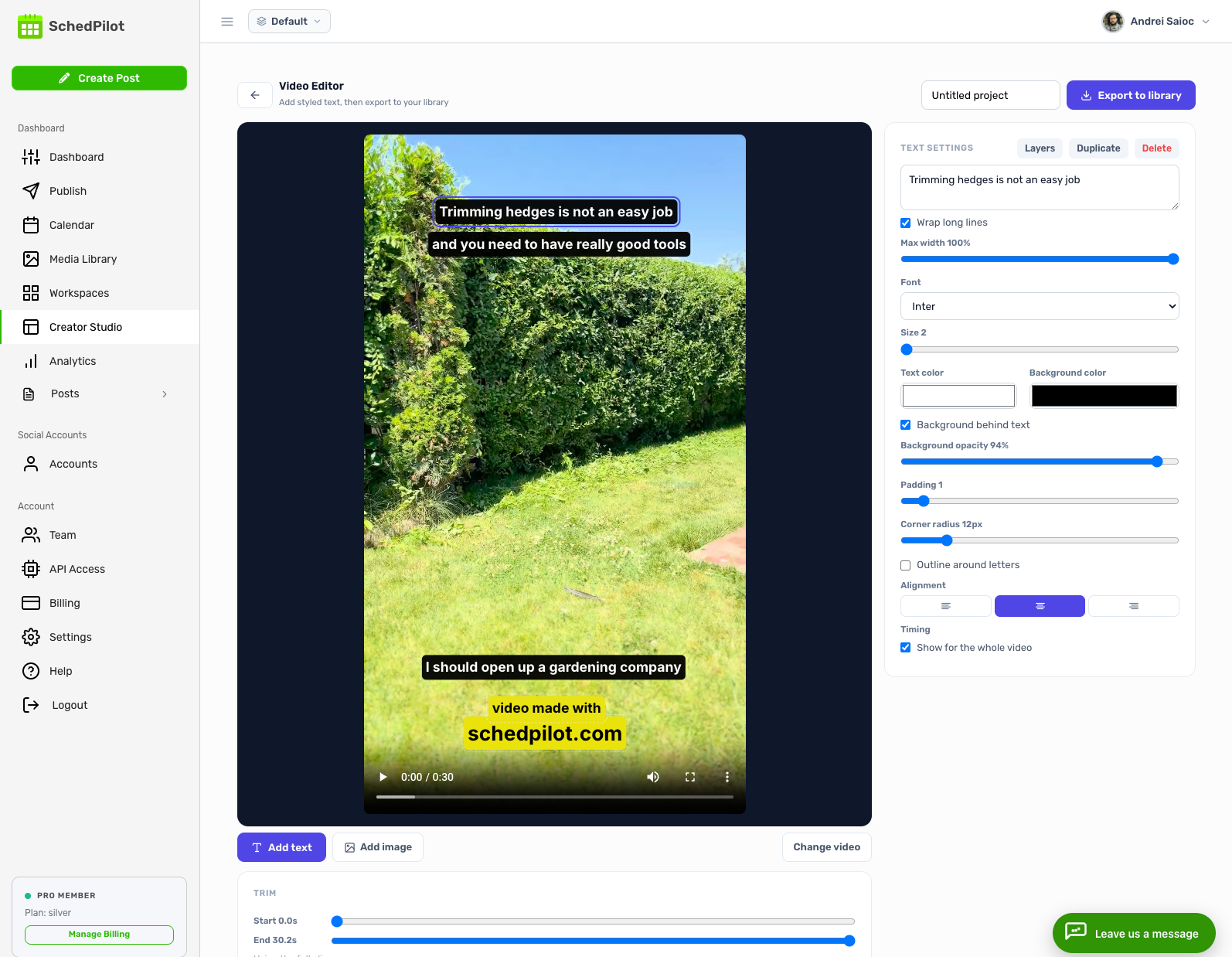This screenshot has width=1232, height=957.
Task: Select right text alignment
Action: (1134, 606)
